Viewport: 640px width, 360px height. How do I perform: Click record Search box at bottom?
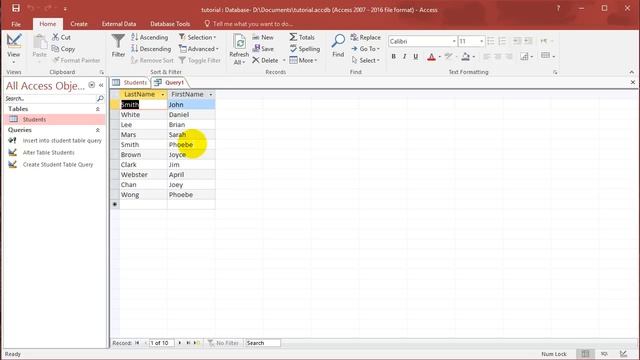(262, 343)
